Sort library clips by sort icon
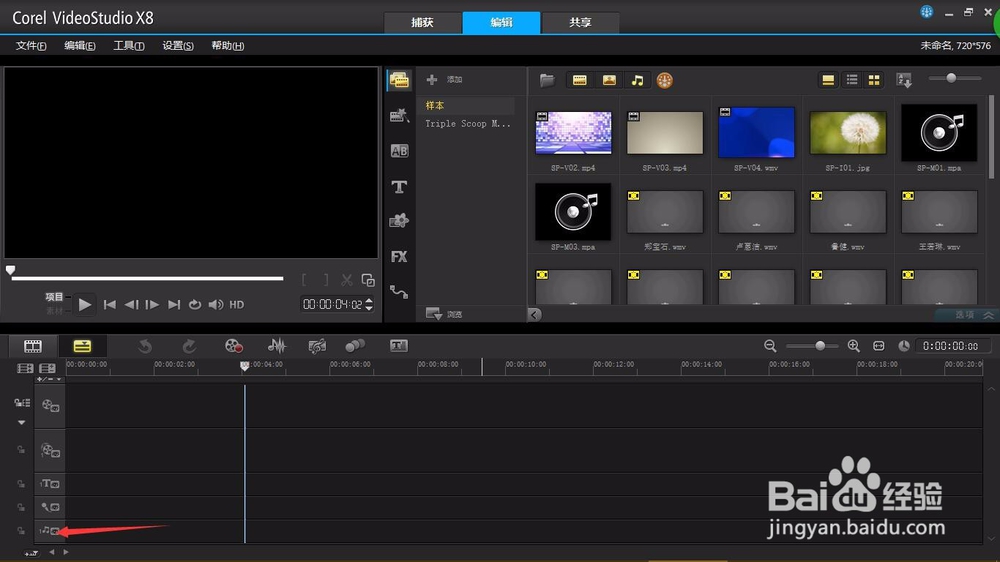This screenshot has height=562, width=1000. pyautogui.click(x=904, y=80)
